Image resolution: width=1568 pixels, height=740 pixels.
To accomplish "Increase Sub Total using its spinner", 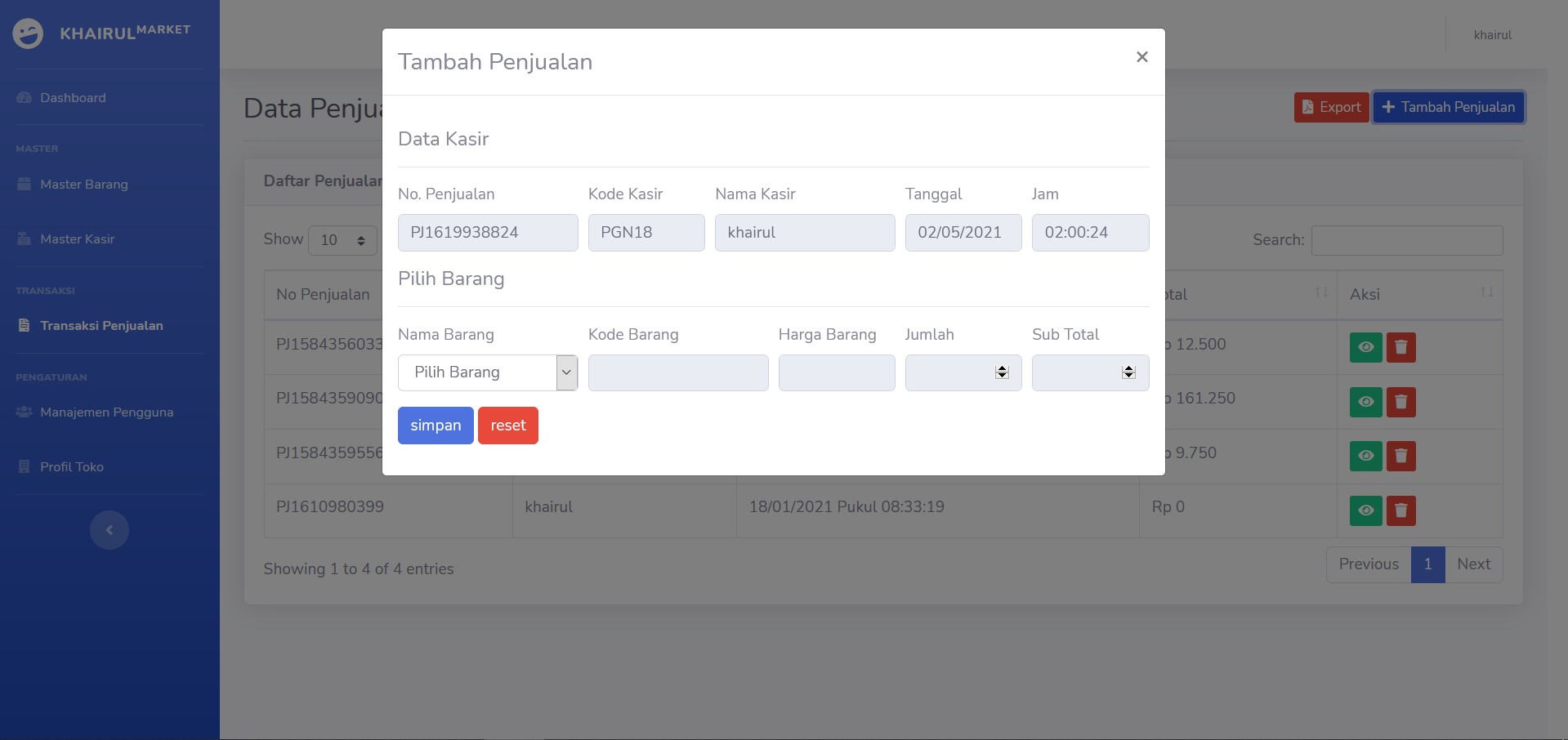I will coord(1128,368).
